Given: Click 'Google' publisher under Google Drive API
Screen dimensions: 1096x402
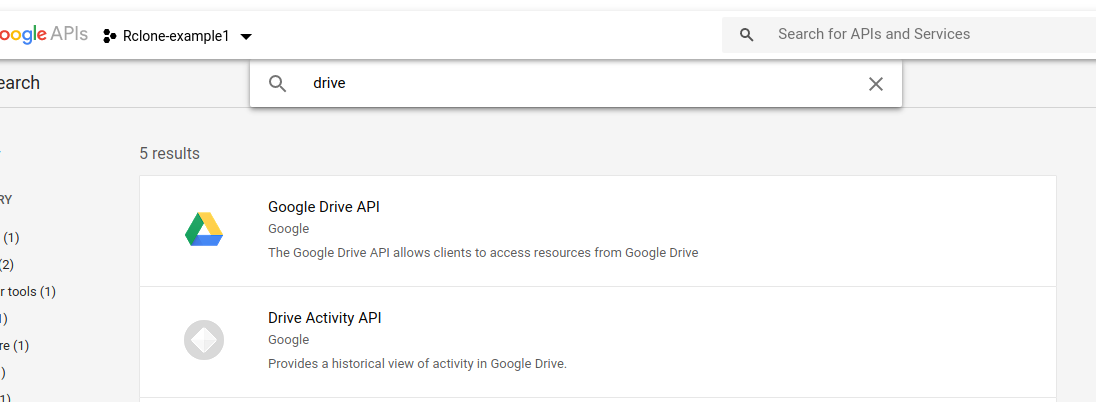Looking at the screenshot, I should coord(289,229).
